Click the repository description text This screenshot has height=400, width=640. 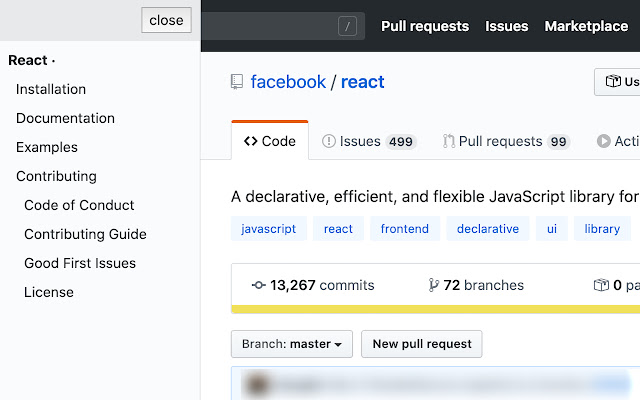pyautogui.click(x=435, y=197)
